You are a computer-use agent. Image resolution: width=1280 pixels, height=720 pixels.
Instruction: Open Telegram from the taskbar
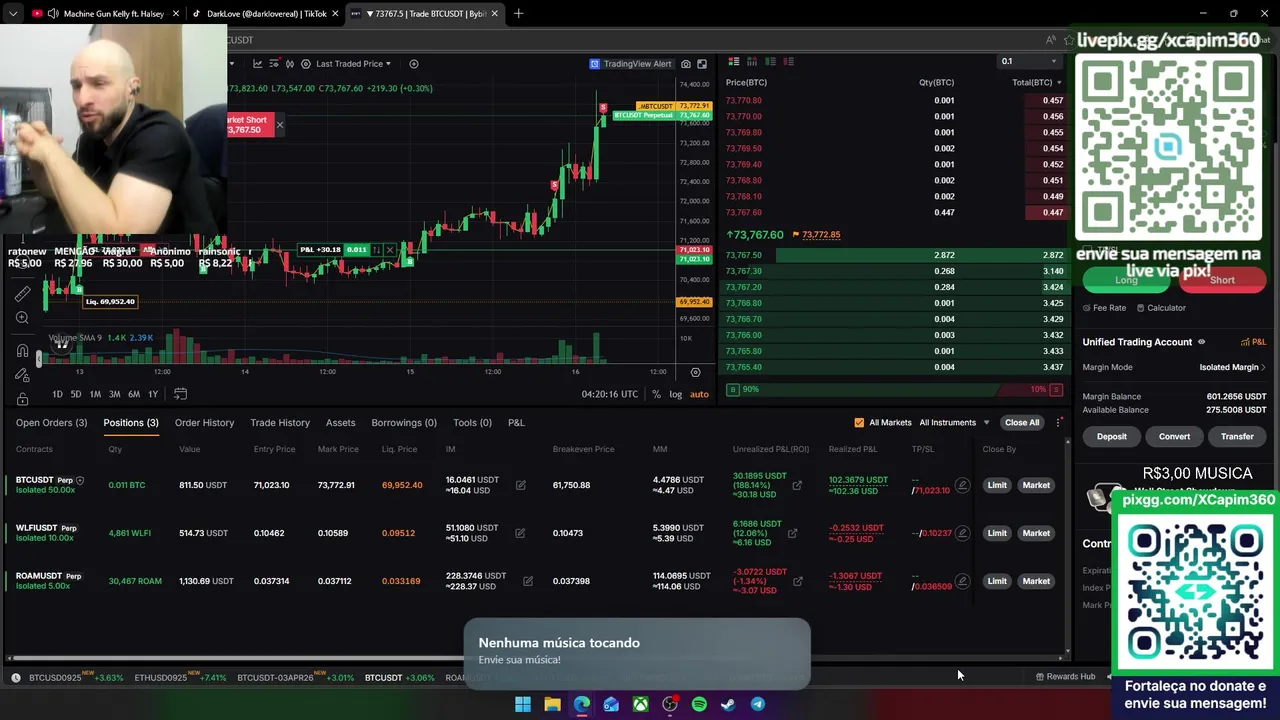click(758, 704)
